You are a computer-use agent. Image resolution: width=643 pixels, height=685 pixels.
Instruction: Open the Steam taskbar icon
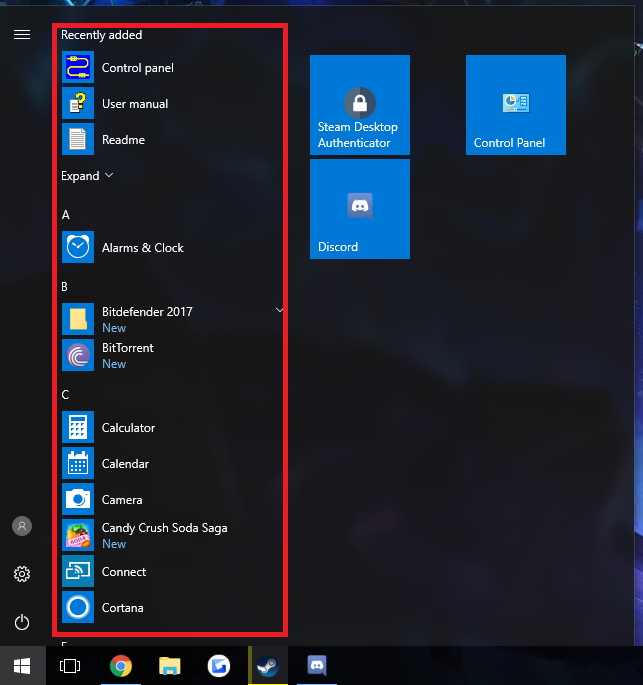pyautogui.click(x=268, y=666)
